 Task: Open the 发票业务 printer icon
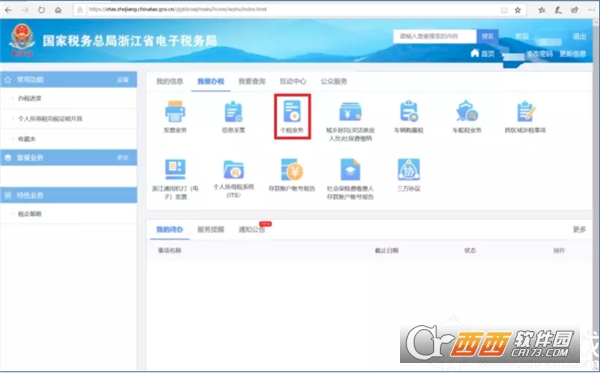coord(175,111)
